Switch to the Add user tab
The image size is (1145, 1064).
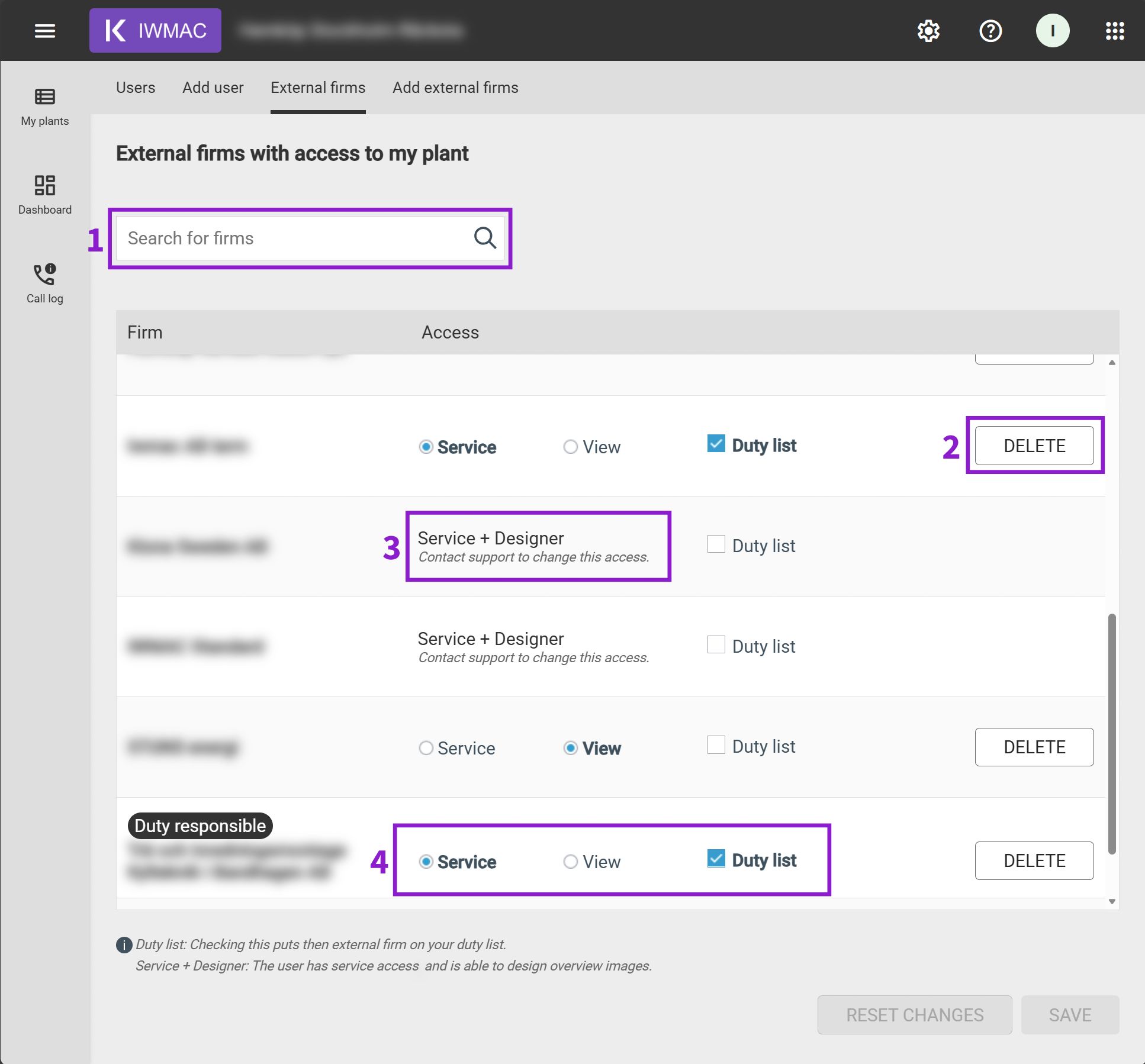(213, 88)
